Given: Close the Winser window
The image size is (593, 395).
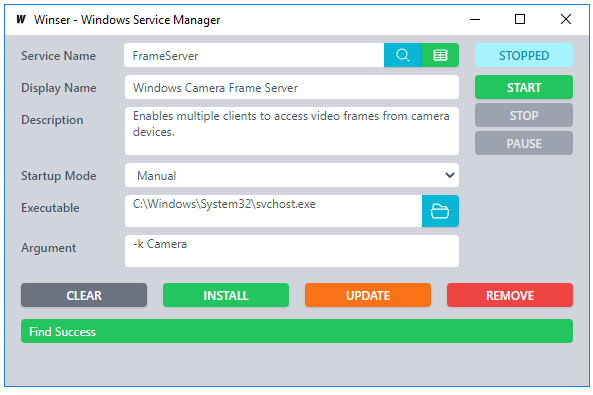Looking at the screenshot, I should [x=566, y=19].
